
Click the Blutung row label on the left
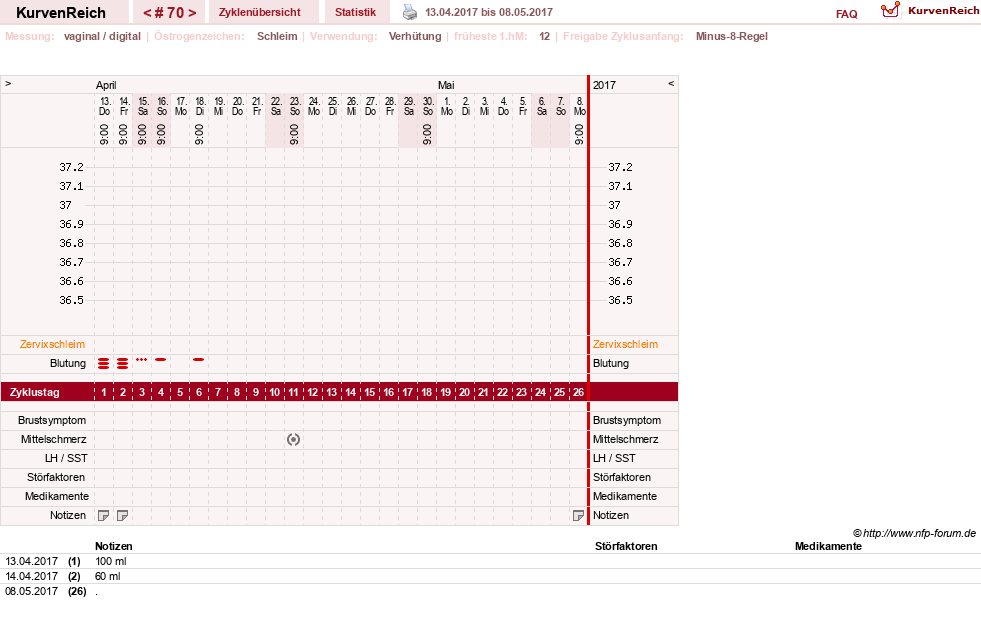(x=68, y=363)
